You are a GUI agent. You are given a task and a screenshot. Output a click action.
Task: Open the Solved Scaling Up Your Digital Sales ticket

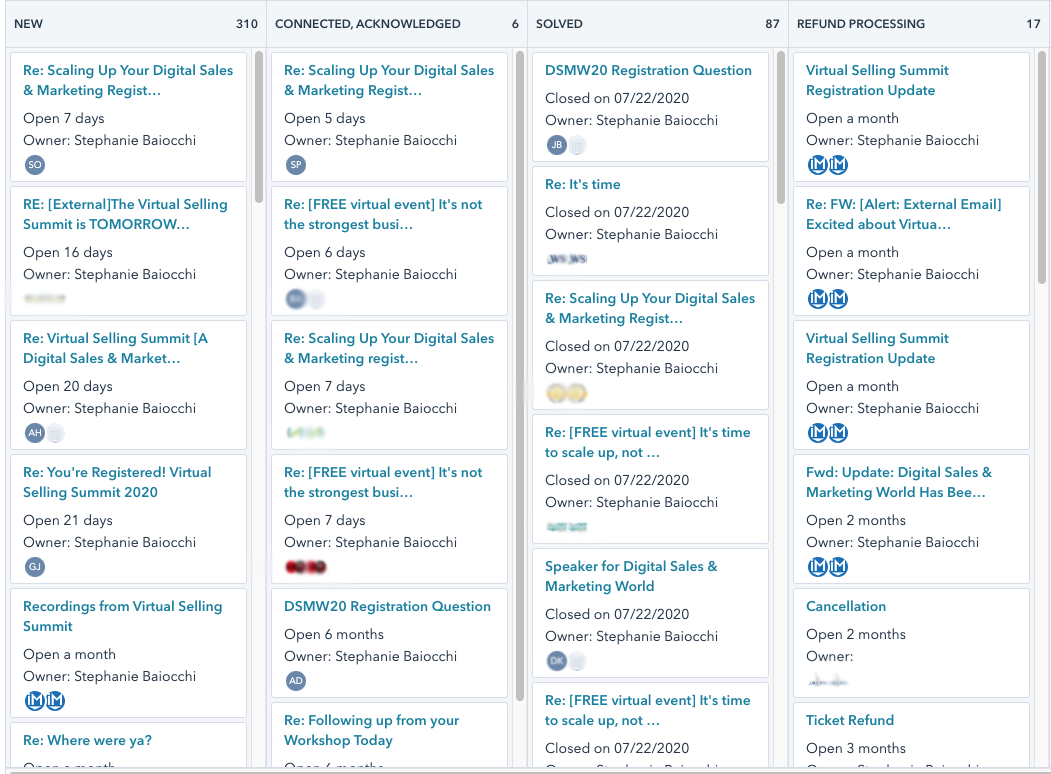(x=650, y=308)
